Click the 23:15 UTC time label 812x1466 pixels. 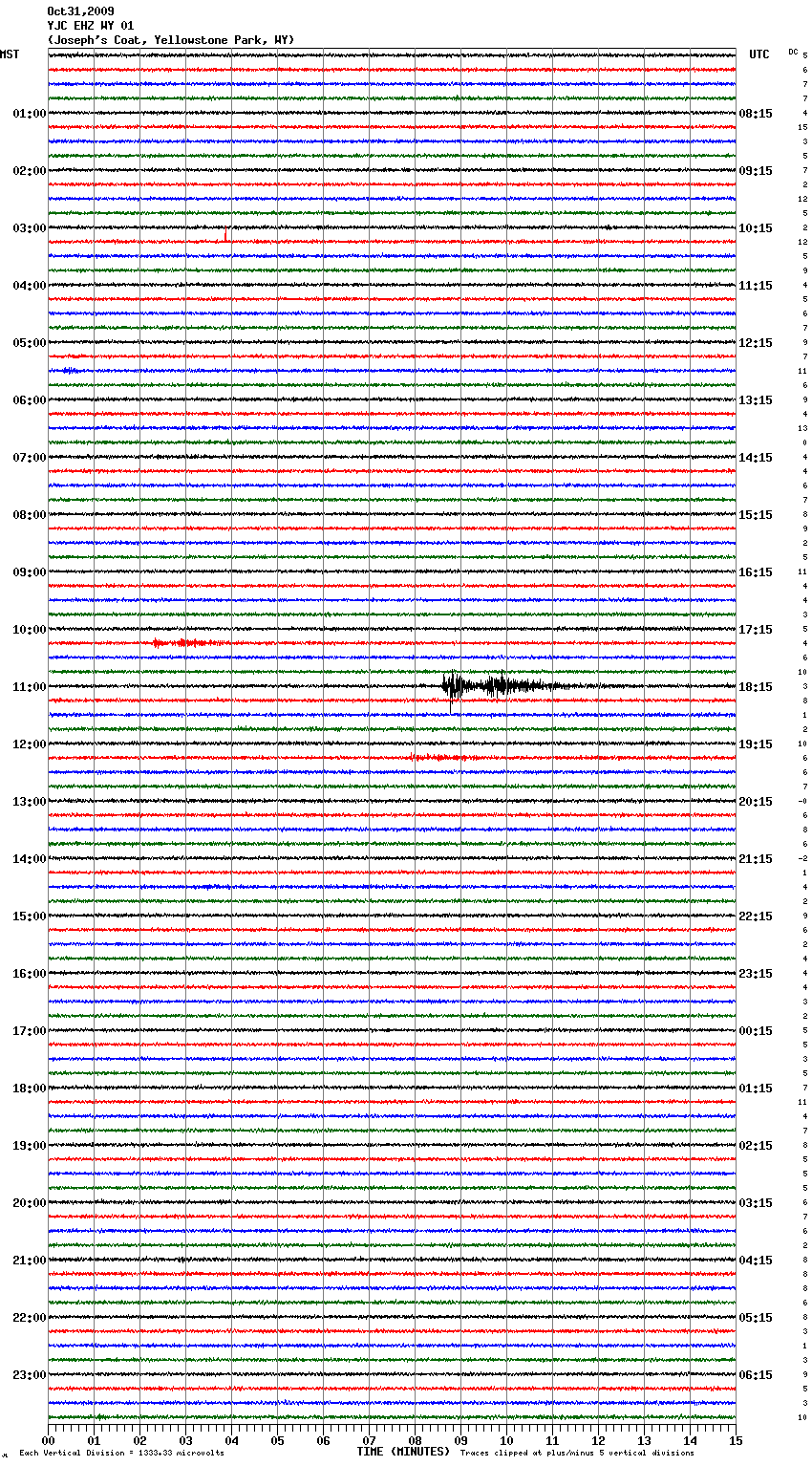[756, 974]
